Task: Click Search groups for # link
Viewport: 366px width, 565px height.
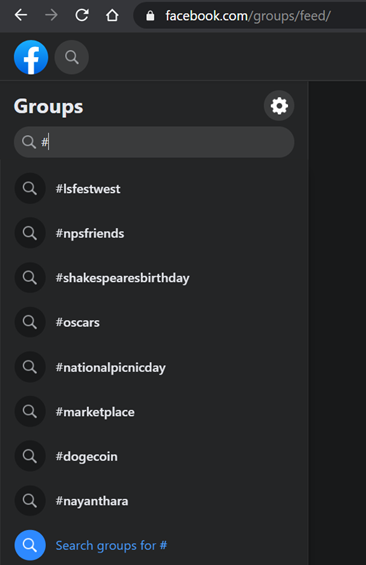Action: (x=111, y=546)
